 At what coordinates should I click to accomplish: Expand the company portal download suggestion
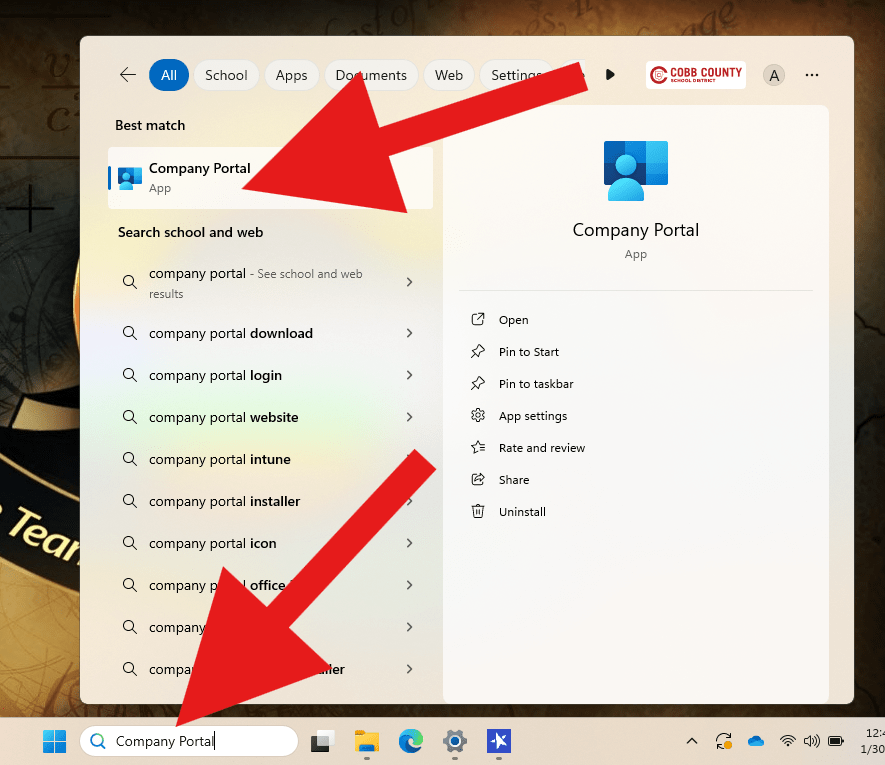pos(409,333)
